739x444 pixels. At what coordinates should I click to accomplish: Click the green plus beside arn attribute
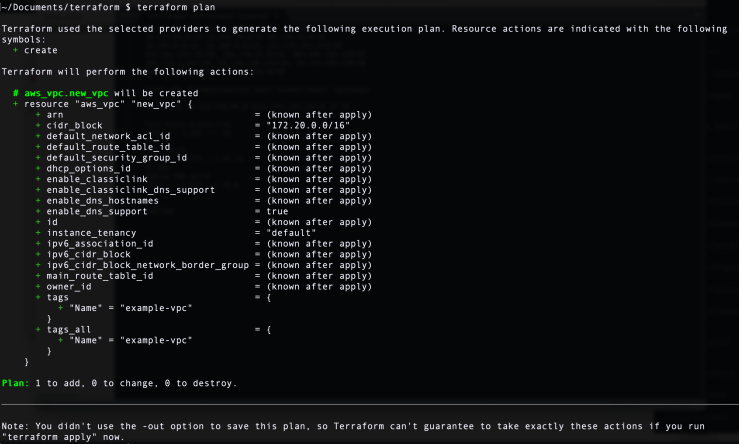tap(38, 115)
